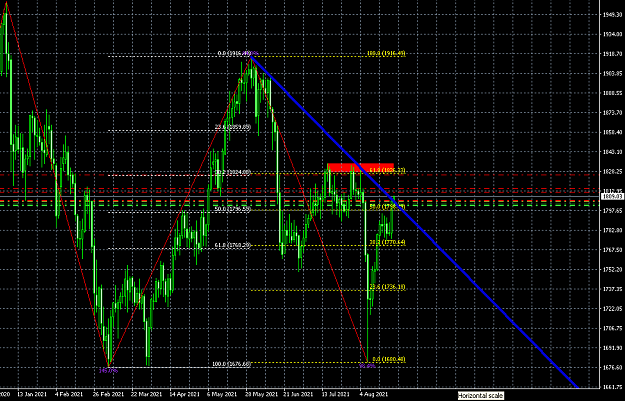Click the purple 145.70% label at February low
This screenshot has height=401, width=625.
click(108, 371)
